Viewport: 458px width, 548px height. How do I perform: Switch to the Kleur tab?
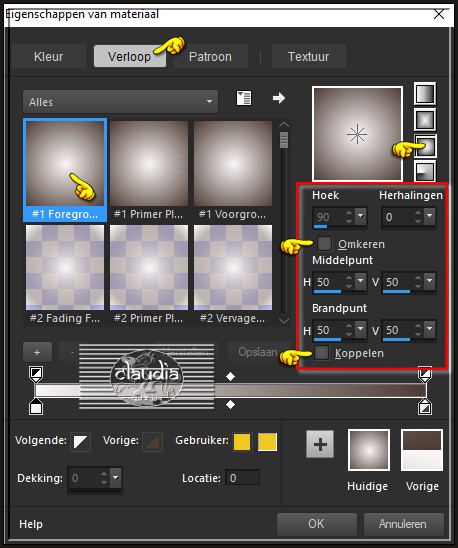point(49,56)
